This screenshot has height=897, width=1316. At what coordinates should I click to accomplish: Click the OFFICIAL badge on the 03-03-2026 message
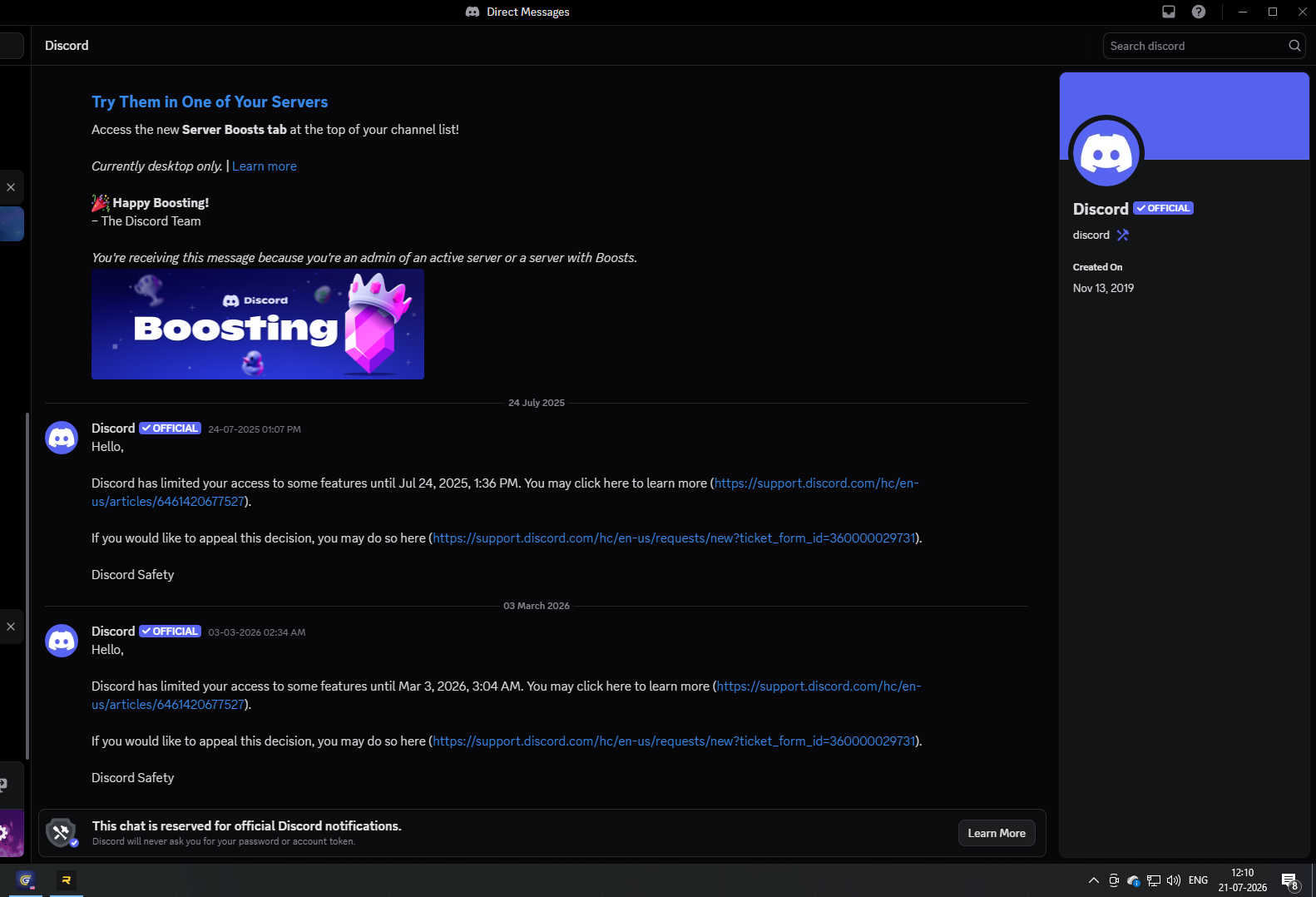point(170,632)
